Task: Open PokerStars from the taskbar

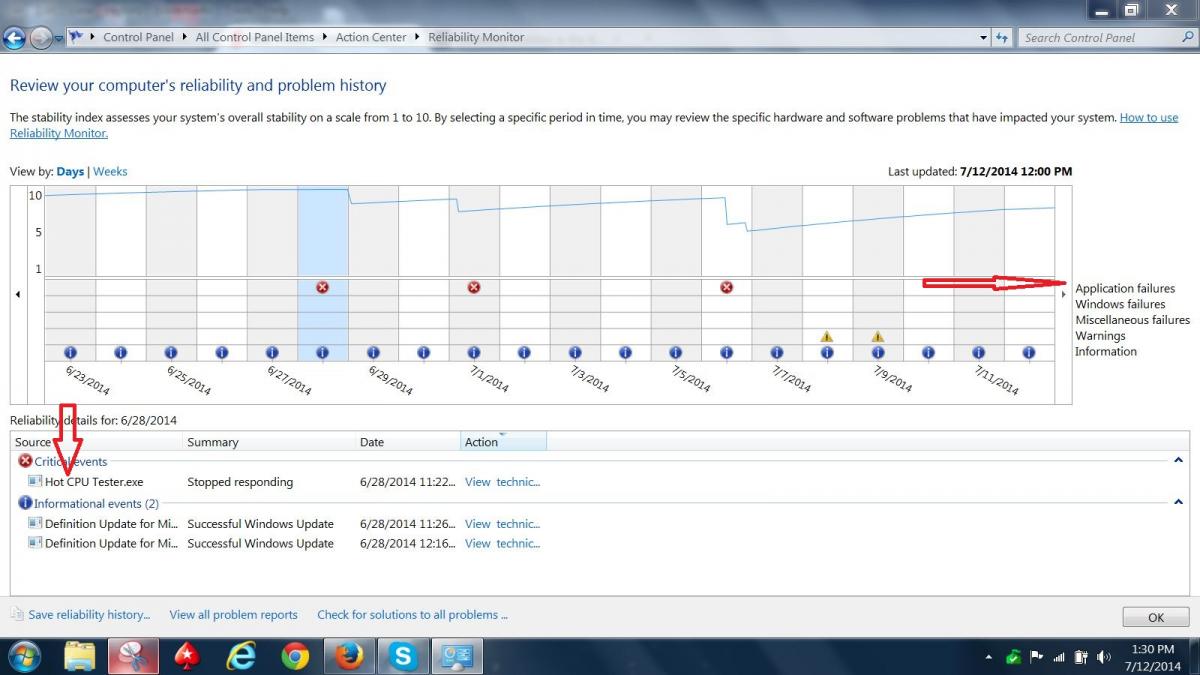Action: point(187,656)
